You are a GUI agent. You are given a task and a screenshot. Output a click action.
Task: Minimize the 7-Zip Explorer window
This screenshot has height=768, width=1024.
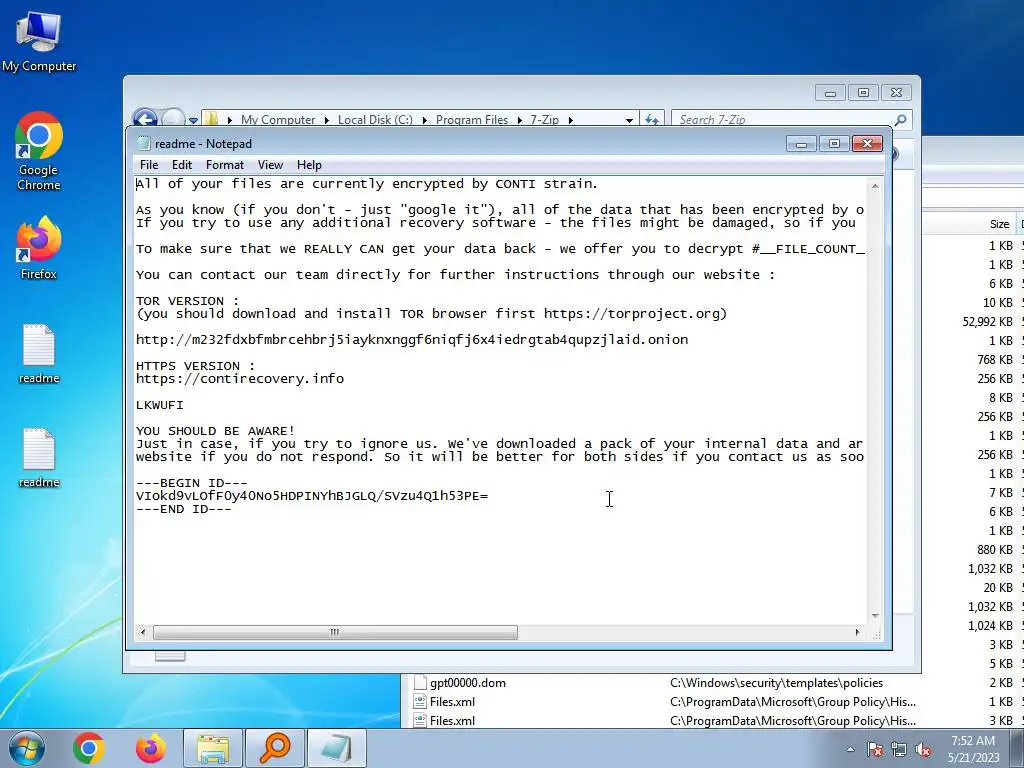(x=830, y=93)
